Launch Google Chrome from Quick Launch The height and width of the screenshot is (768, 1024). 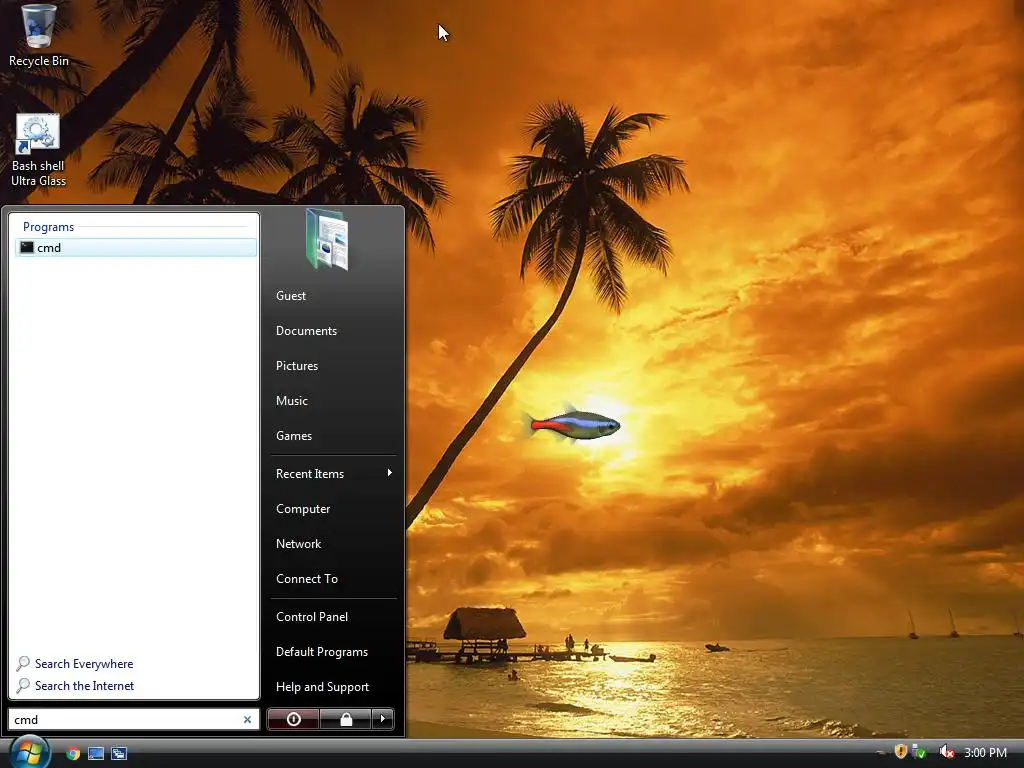tap(73, 753)
